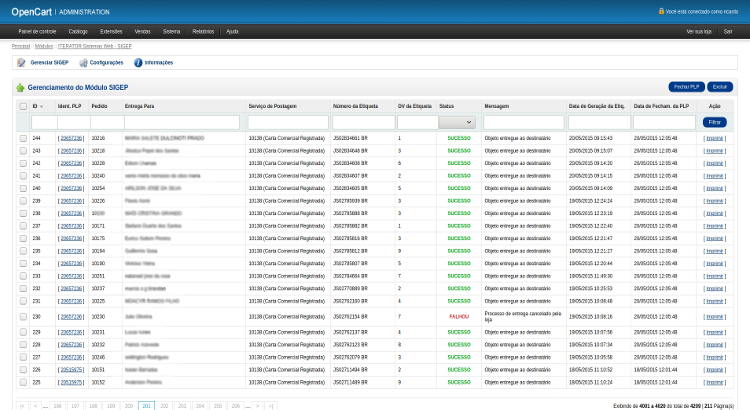Open the Painel de controle menu
The height and width of the screenshot is (410, 750).
[37, 32]
